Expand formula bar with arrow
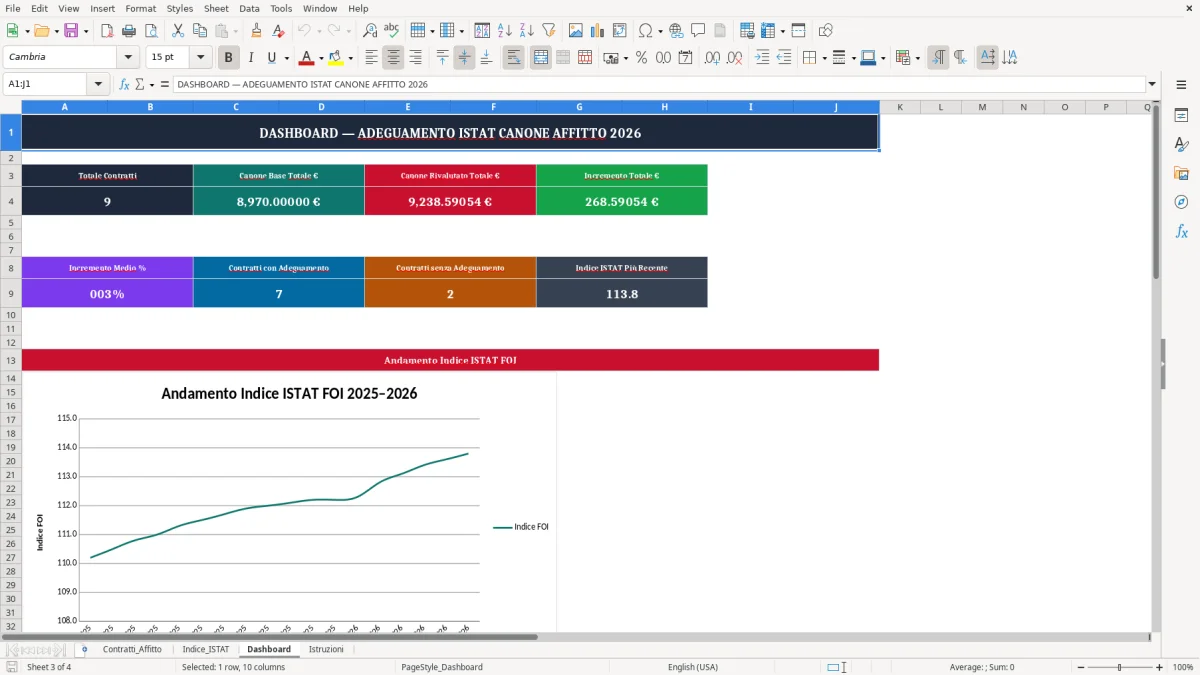This screenshot has width=1200, height=675. (x=1152, y=84)
